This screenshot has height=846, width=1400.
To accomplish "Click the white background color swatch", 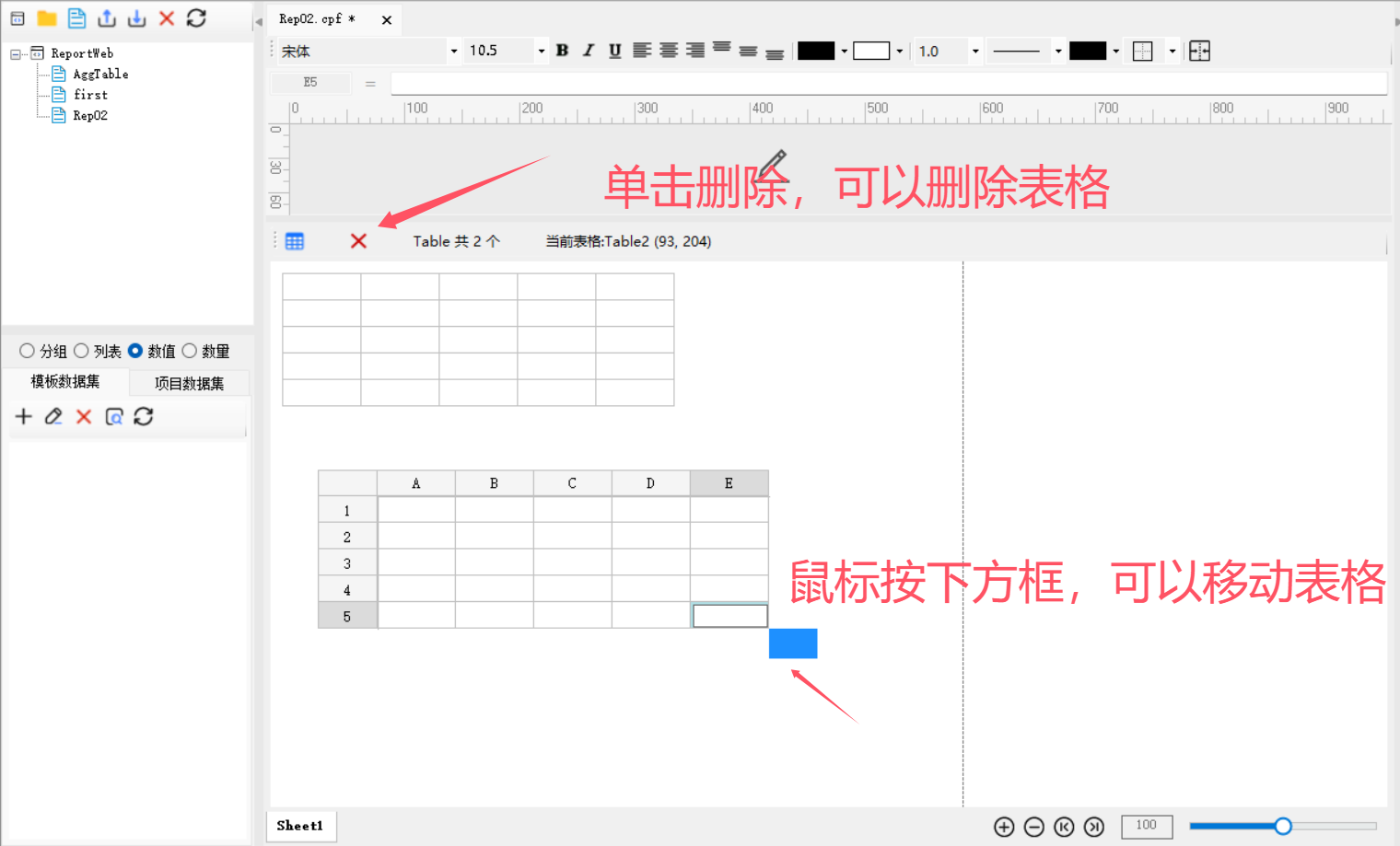I will pyautogui.click(x=871, y=51).
